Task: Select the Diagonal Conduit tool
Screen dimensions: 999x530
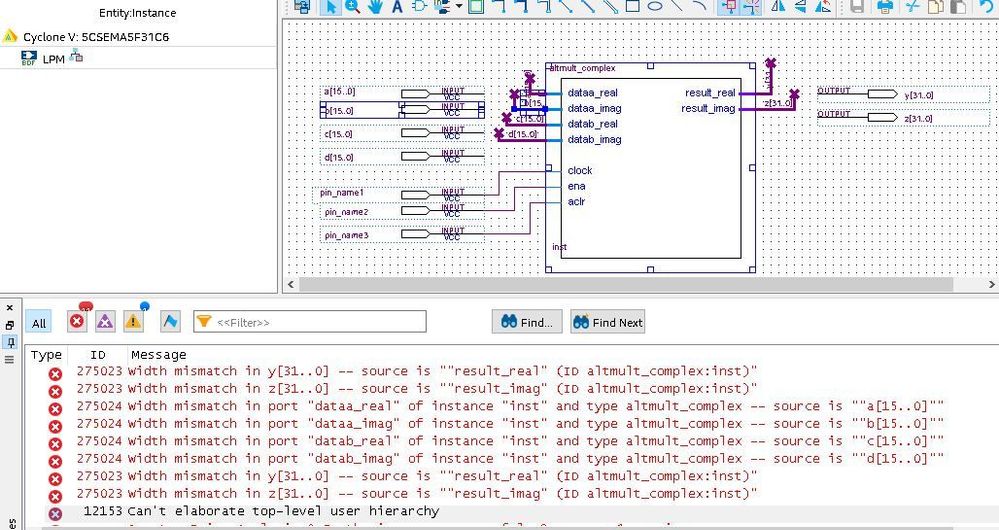Action: 610,6
